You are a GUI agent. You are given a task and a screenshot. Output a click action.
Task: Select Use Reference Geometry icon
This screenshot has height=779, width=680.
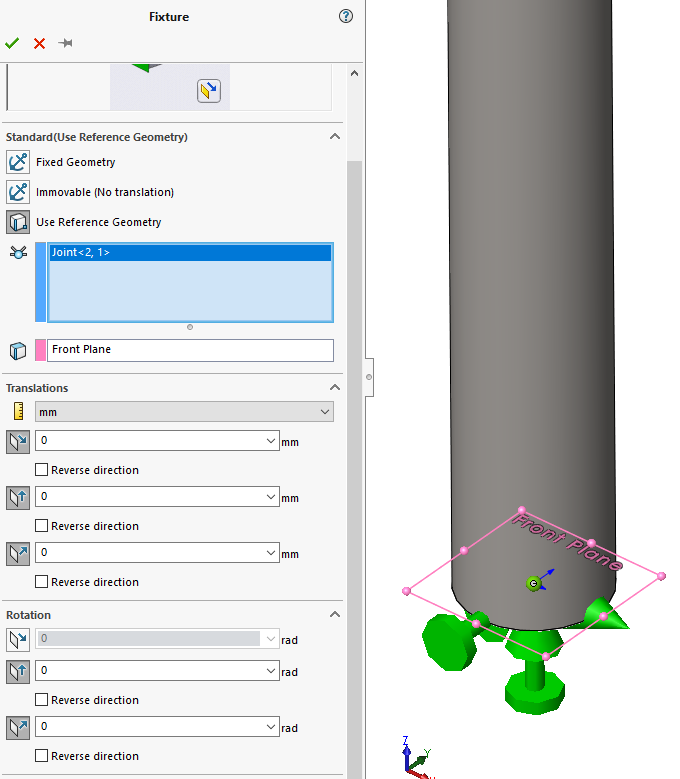click(18, 222)
